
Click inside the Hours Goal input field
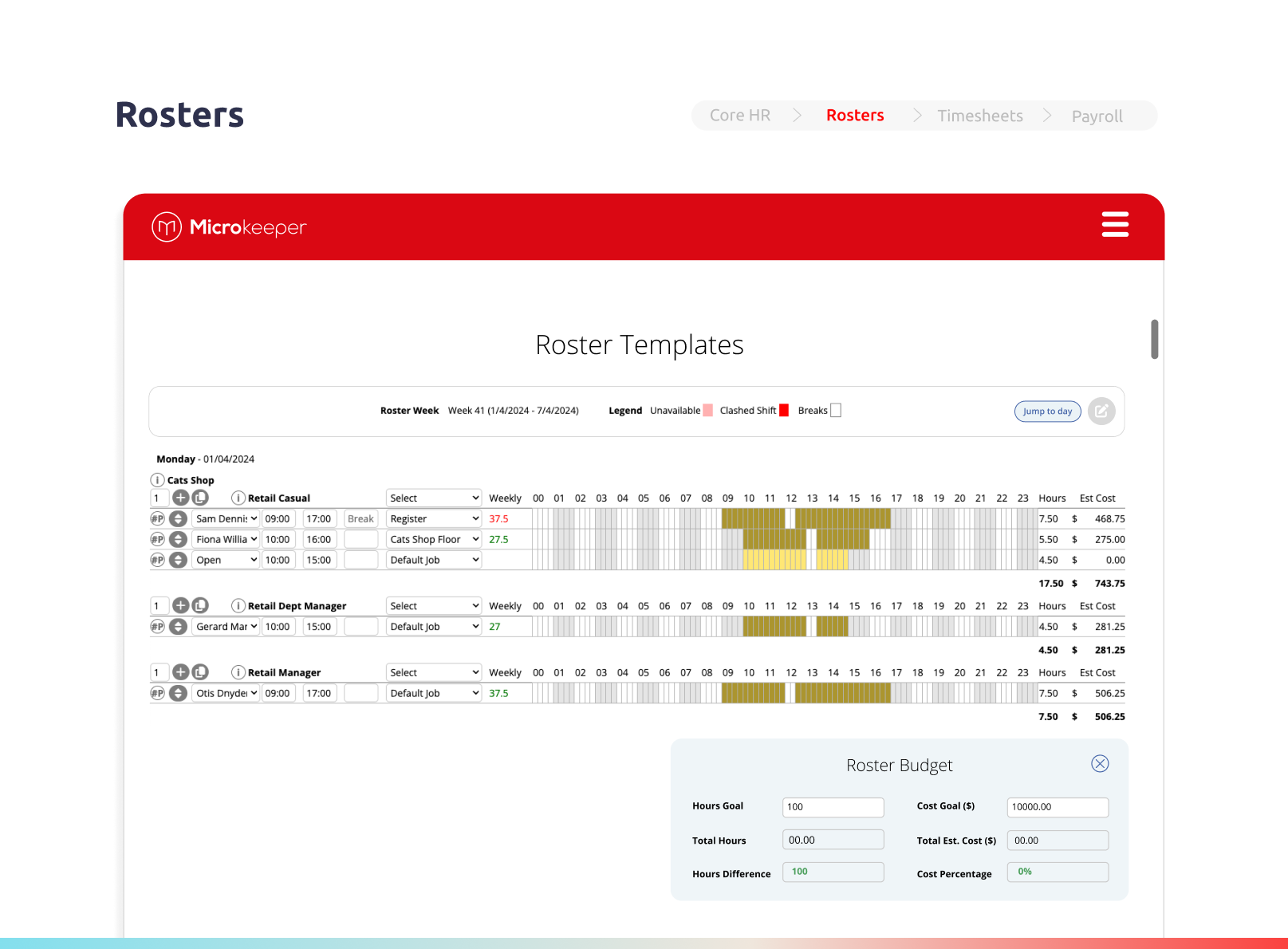[x=832, y=807]
